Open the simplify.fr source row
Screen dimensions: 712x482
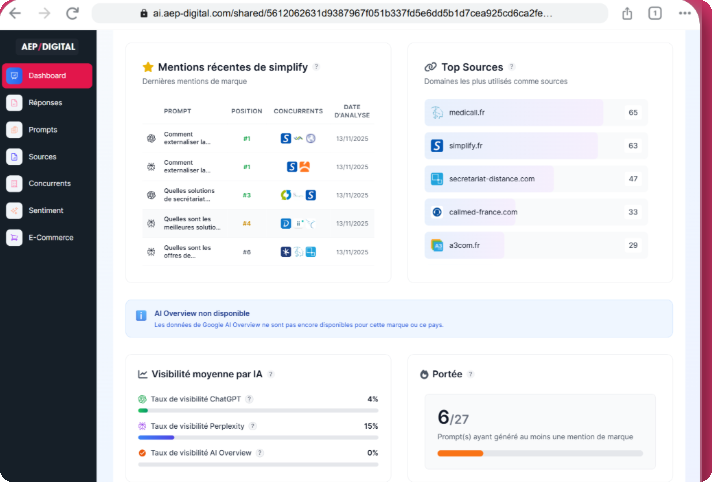pos(536,145)
